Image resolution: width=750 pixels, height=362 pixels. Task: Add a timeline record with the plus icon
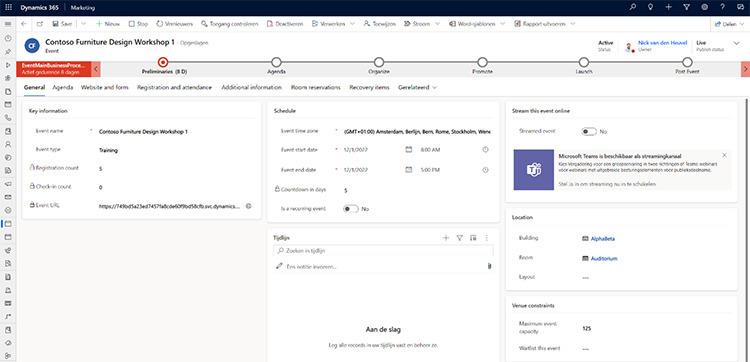446,238
